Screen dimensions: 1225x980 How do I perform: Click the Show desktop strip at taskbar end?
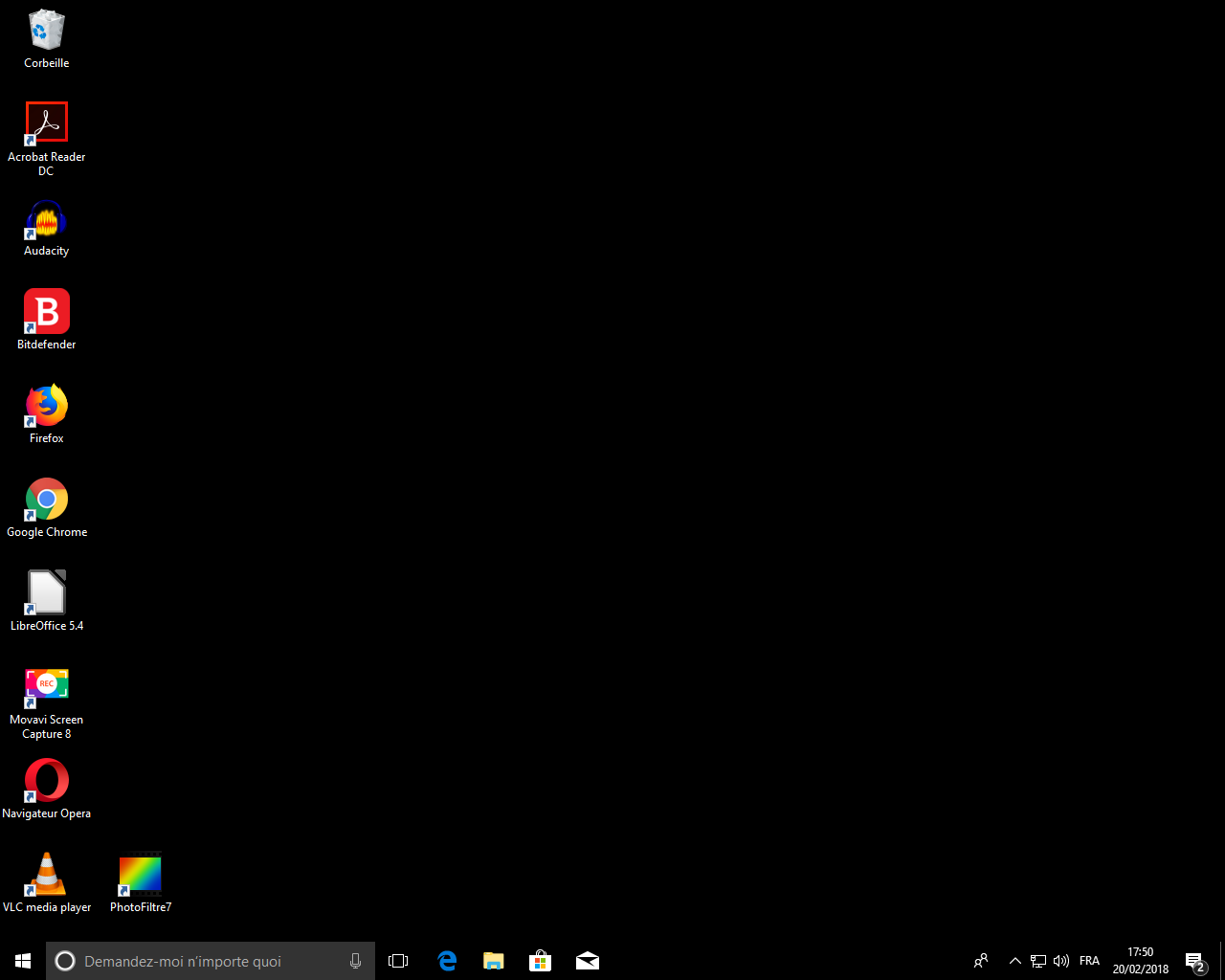coord(1222,961)
